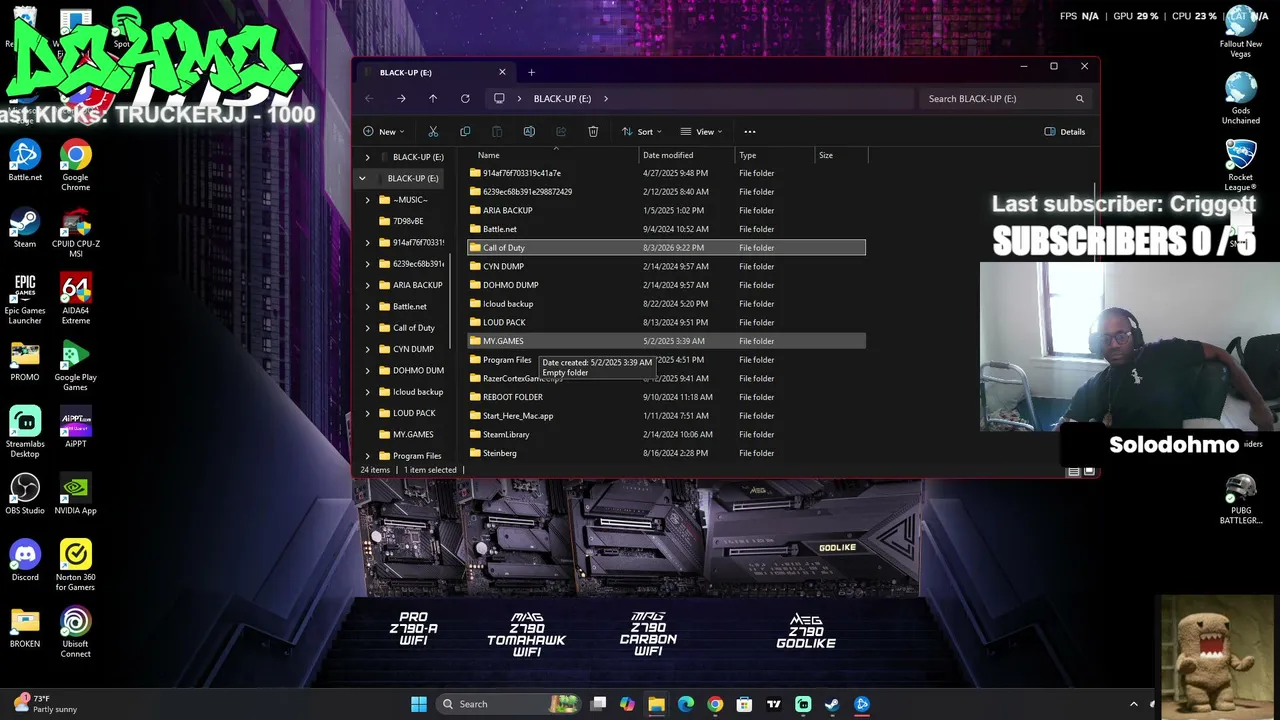Viewport: 1280px width, 720px height.
Task: Open See more options ellipsis menu
Action: [750, 131]
